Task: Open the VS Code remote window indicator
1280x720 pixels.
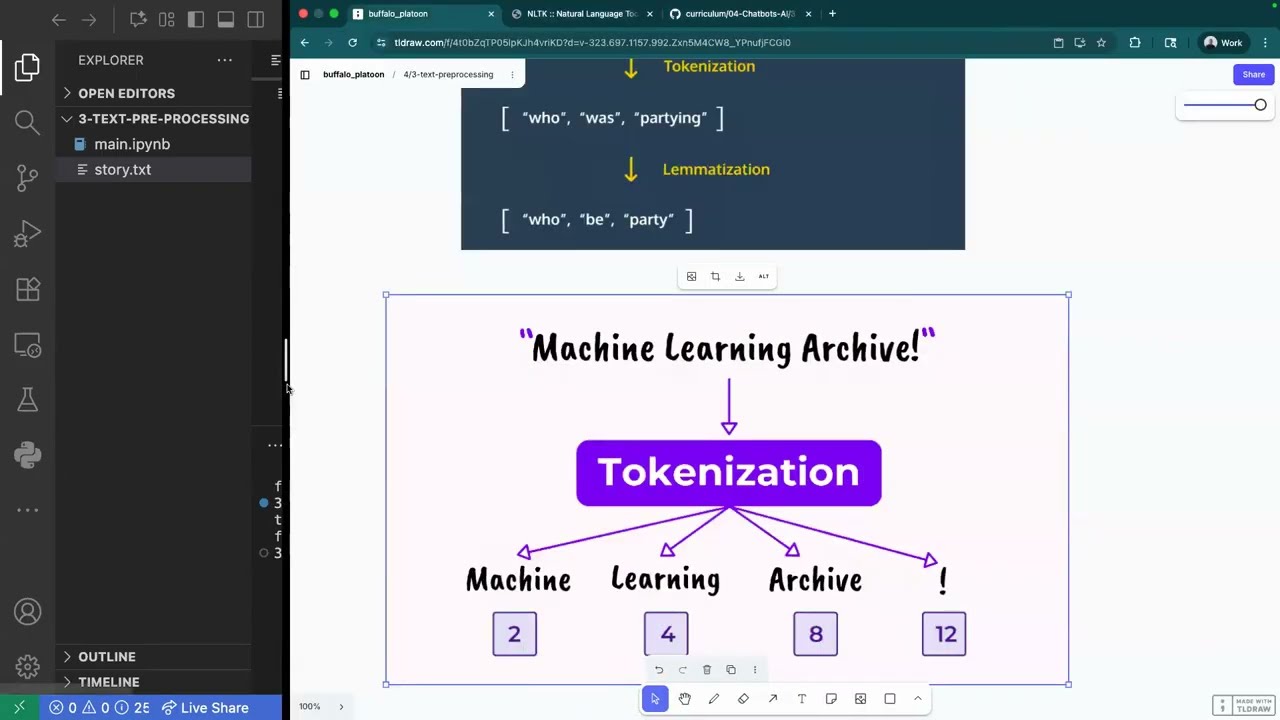Action: tap(19, 708)
